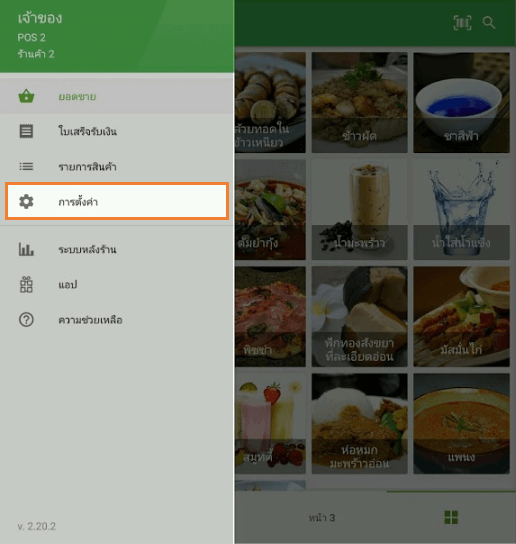Click the help question mark icon

[x=26, y=320]
